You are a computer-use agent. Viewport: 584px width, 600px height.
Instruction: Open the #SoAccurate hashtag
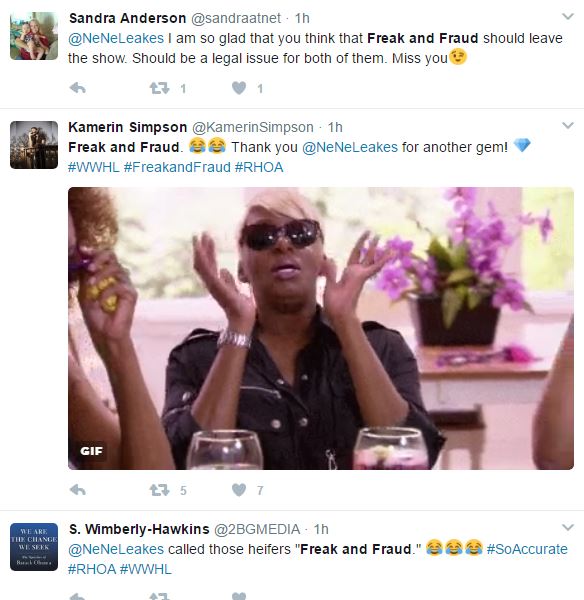click(527, 549)
